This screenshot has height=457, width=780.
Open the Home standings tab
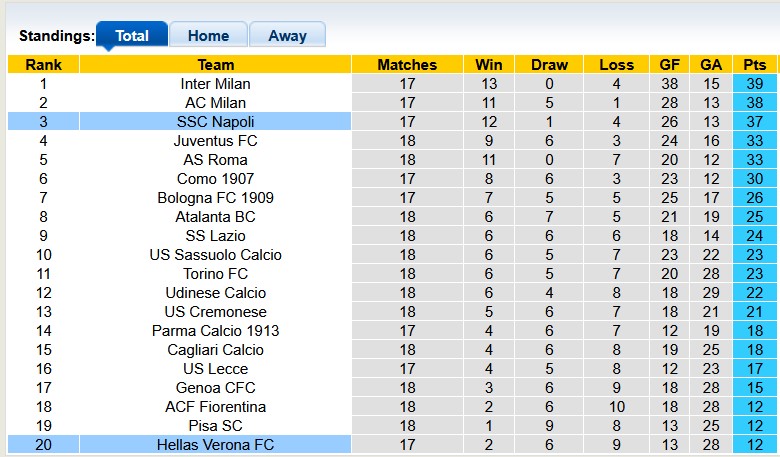(208, 36)
